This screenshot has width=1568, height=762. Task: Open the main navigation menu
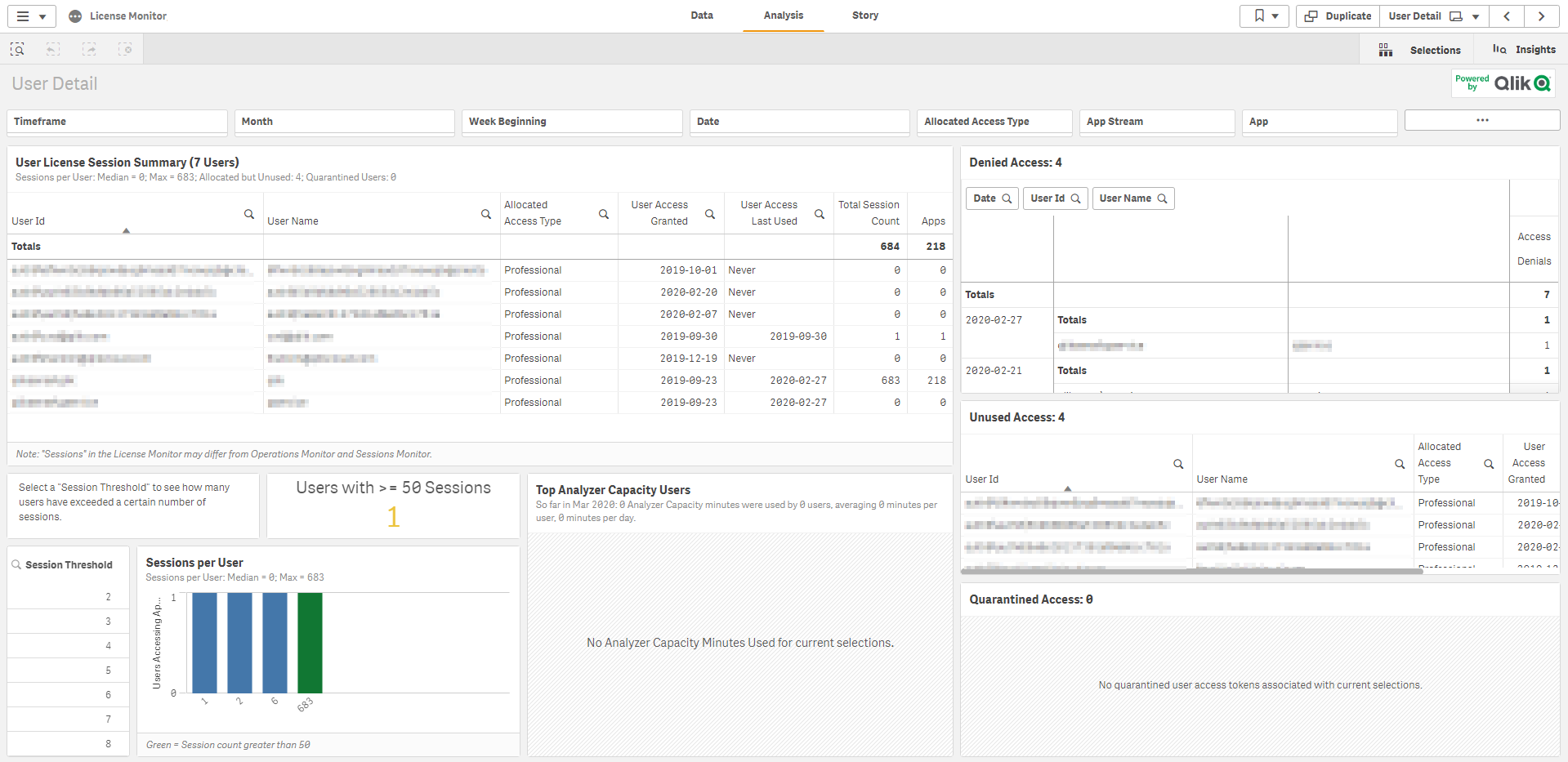pos(32,16)
